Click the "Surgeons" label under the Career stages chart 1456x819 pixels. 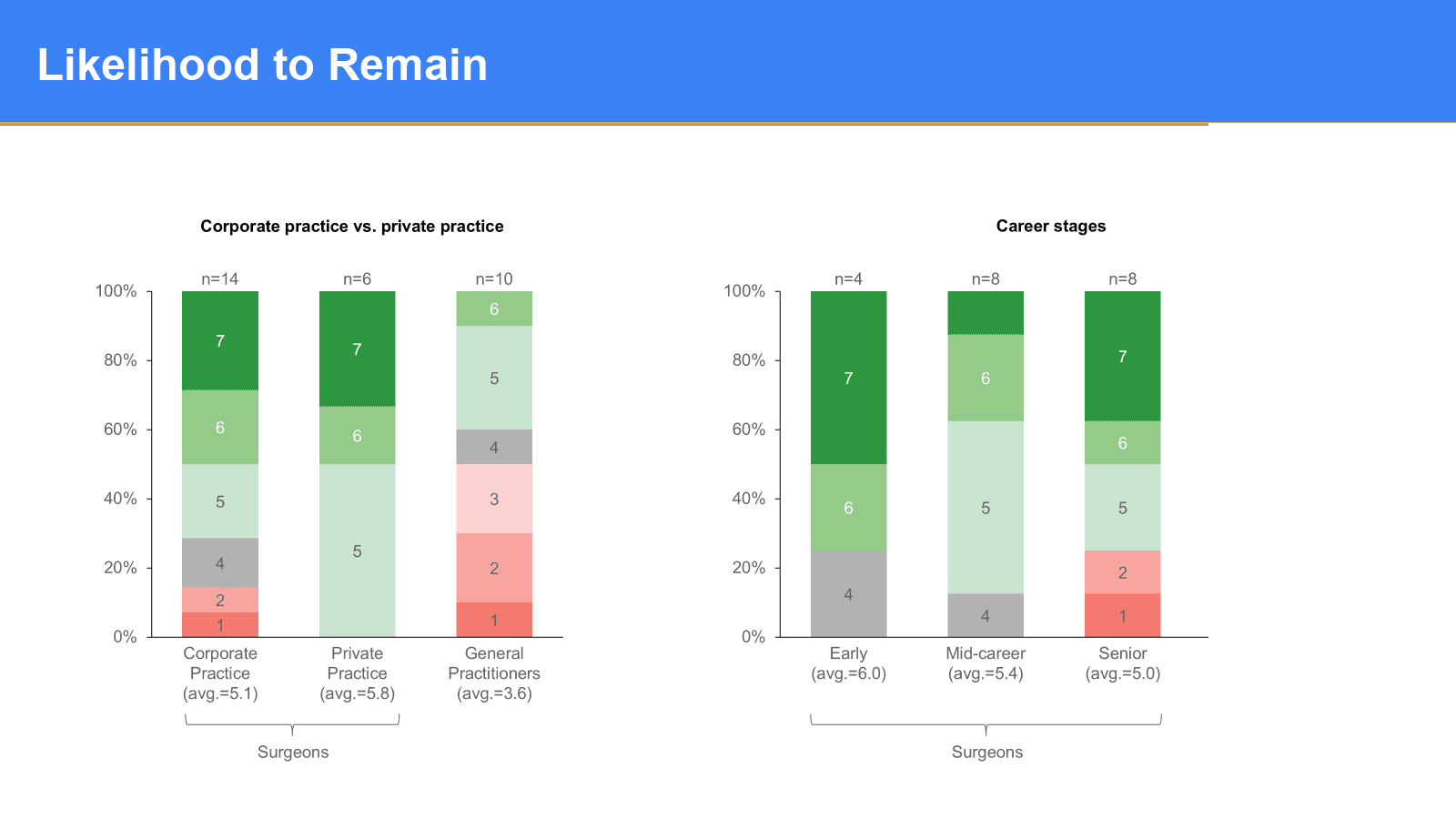[986, 752]
